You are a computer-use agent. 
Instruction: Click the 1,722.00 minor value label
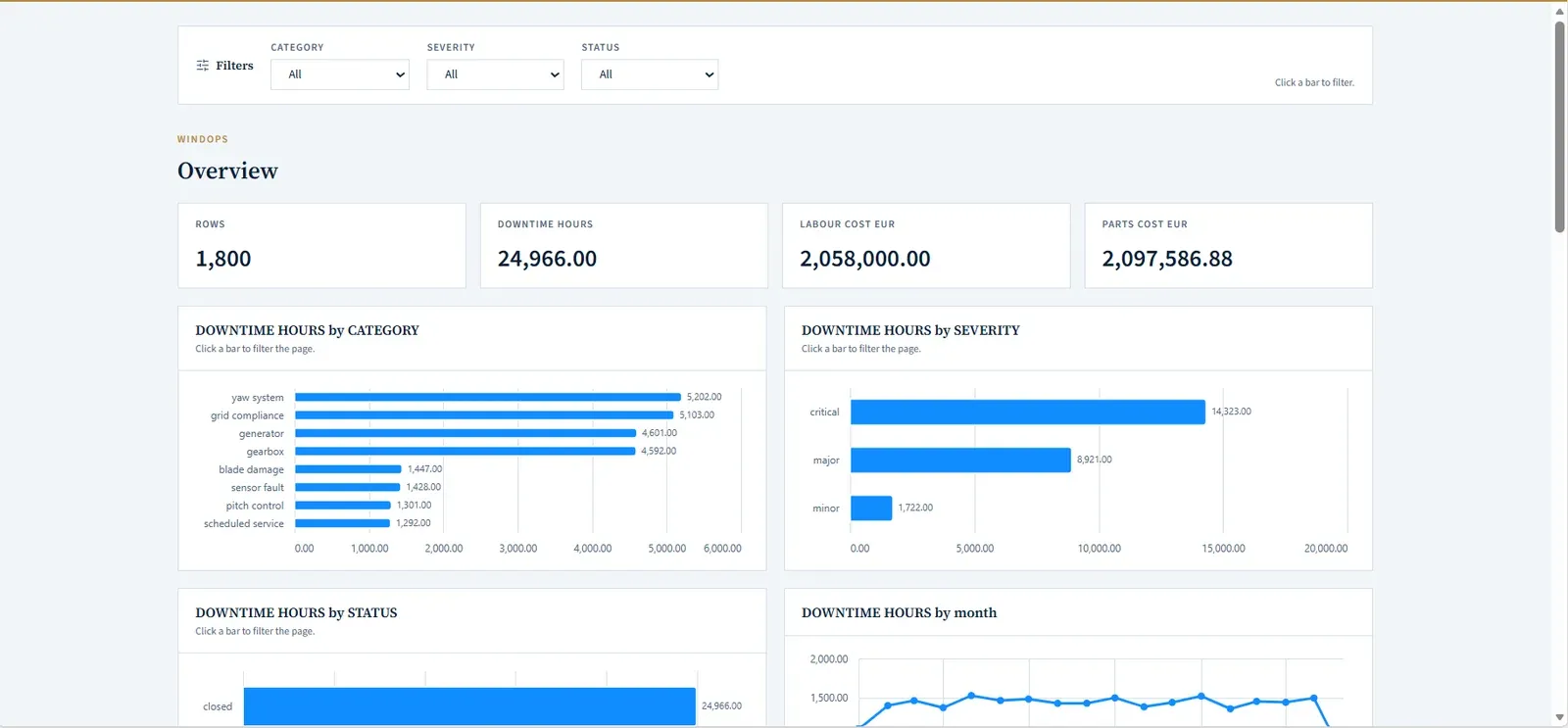(915, 508)
